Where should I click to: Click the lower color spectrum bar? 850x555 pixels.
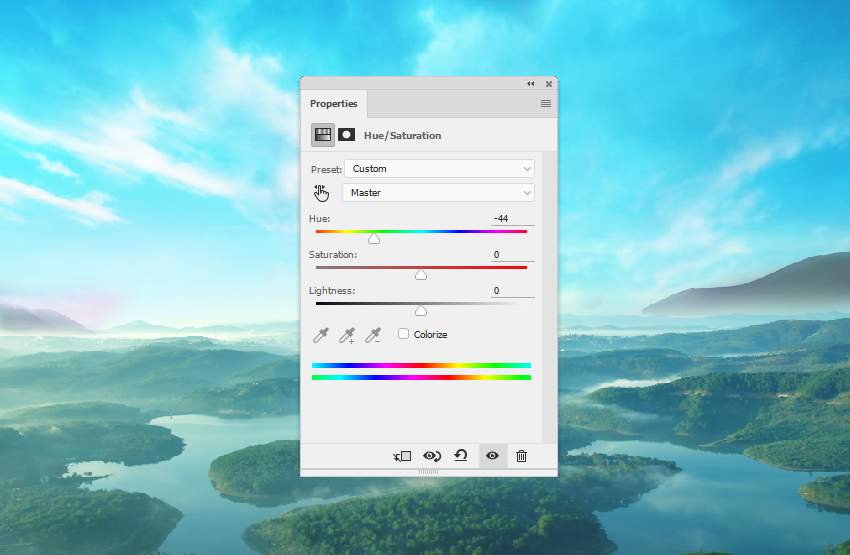coord(421,377)
